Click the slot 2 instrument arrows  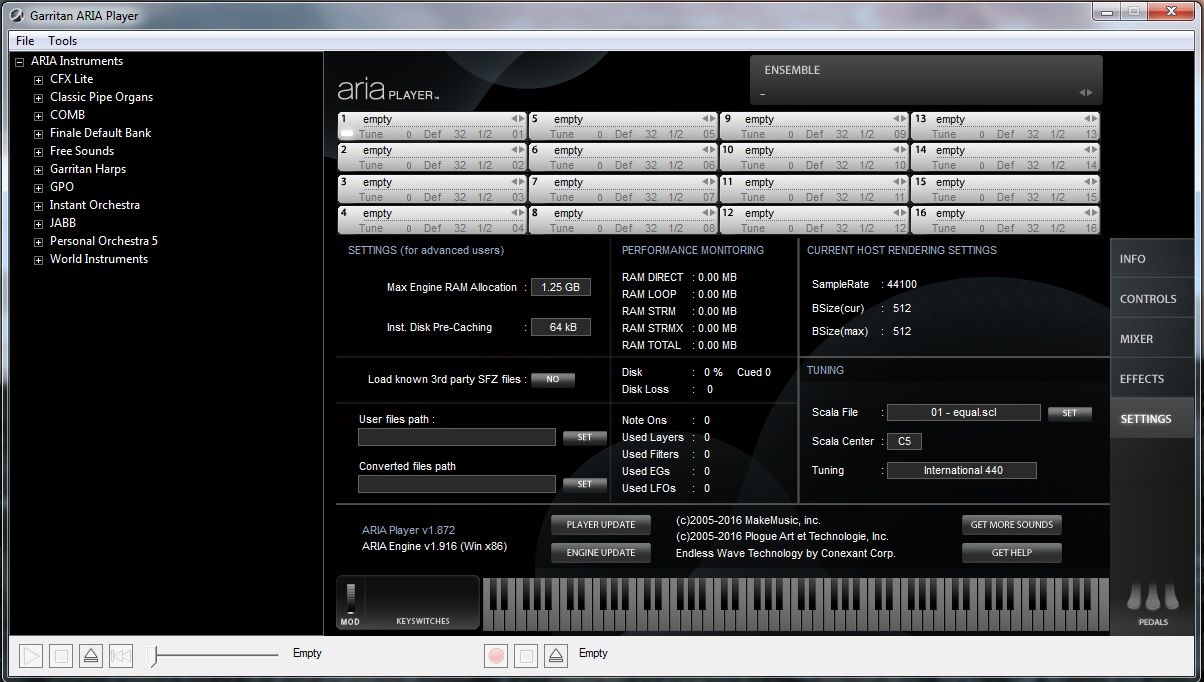click(x=517, y=150)
